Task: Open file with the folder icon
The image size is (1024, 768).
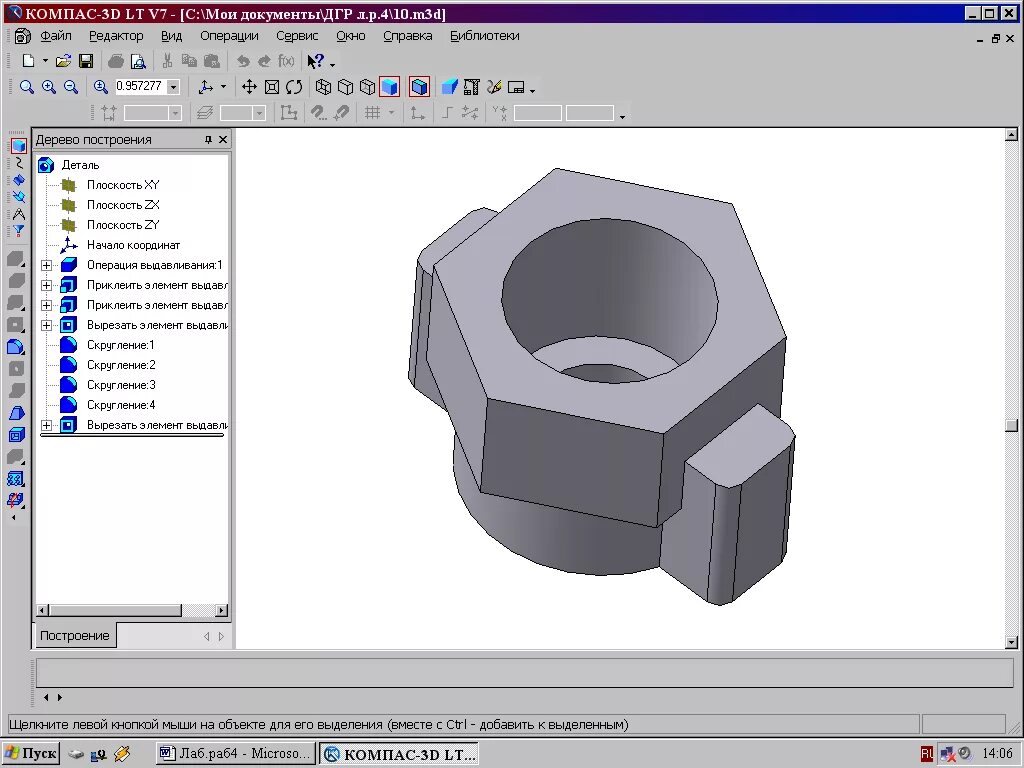Action: (63, 61)
